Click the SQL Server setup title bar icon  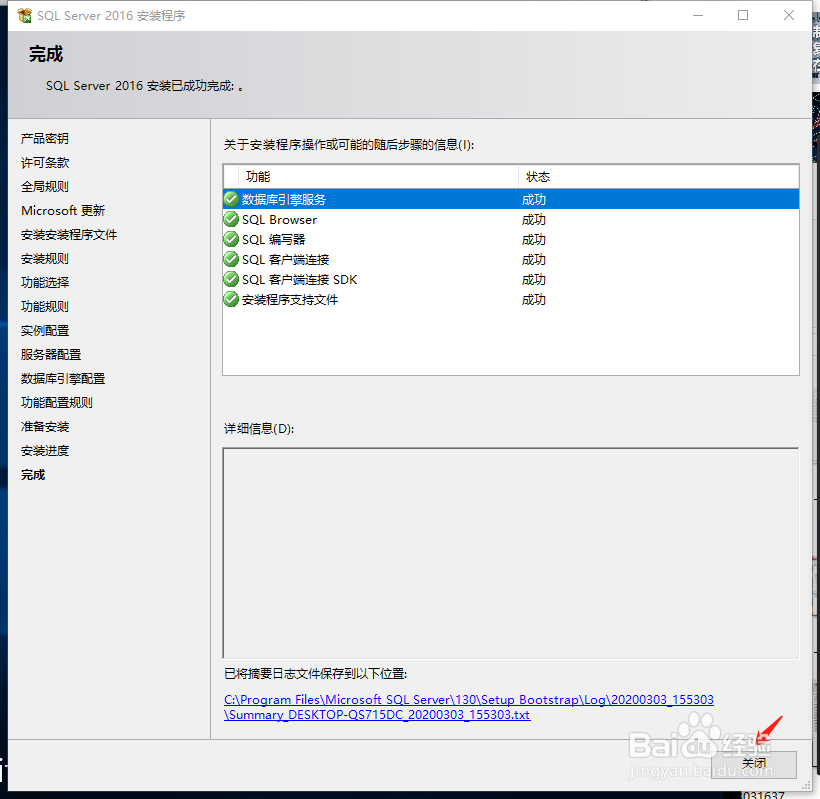pos(24,16)
